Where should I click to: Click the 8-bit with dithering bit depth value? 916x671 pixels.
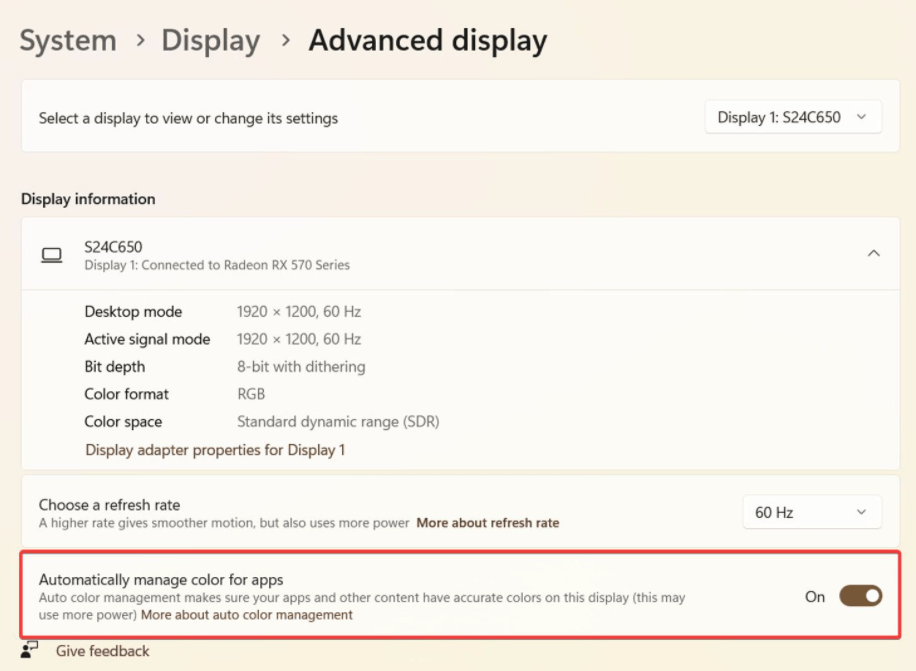coord(301,367)
